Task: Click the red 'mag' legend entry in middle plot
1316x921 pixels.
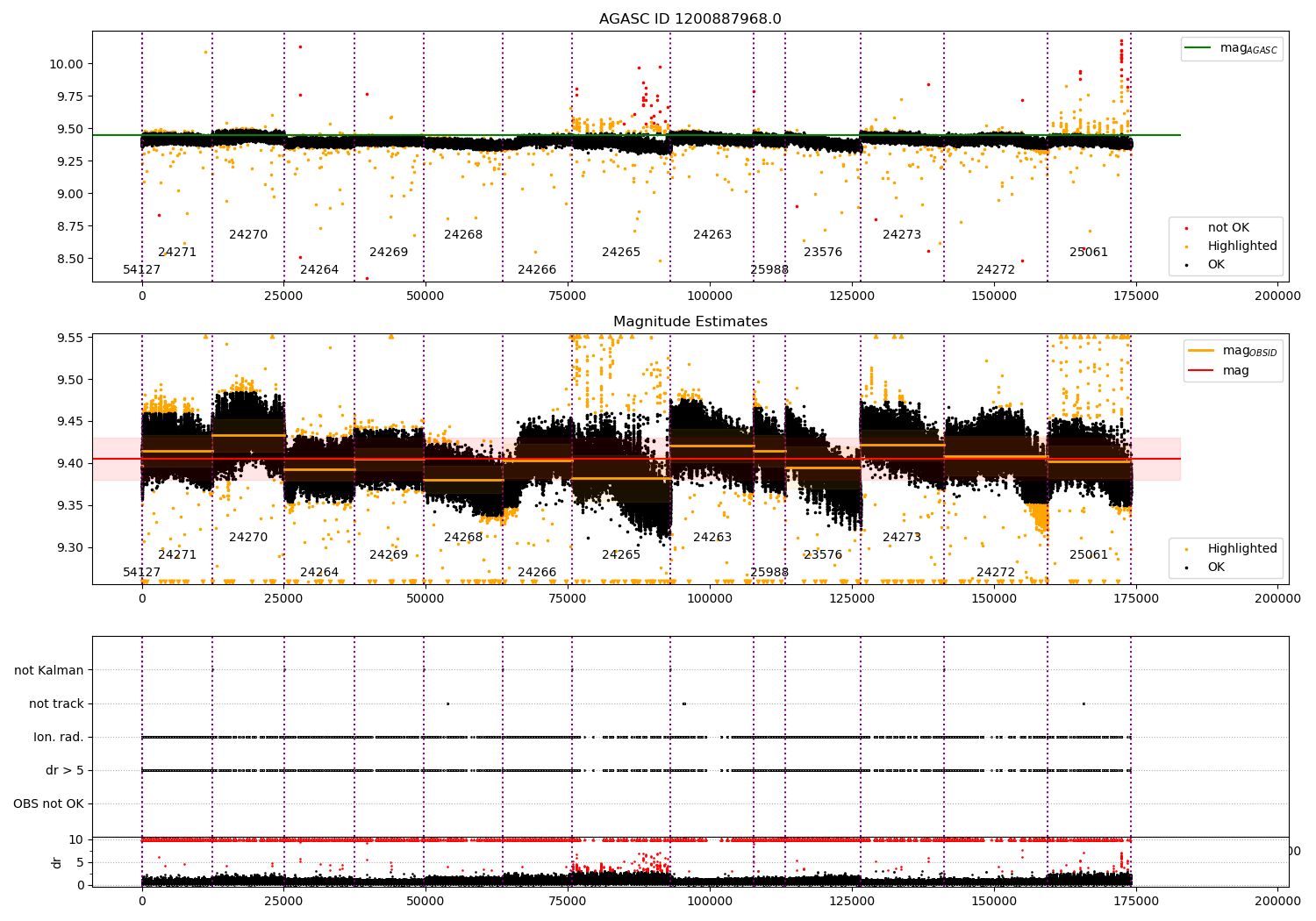Action: pos(1219,370)
